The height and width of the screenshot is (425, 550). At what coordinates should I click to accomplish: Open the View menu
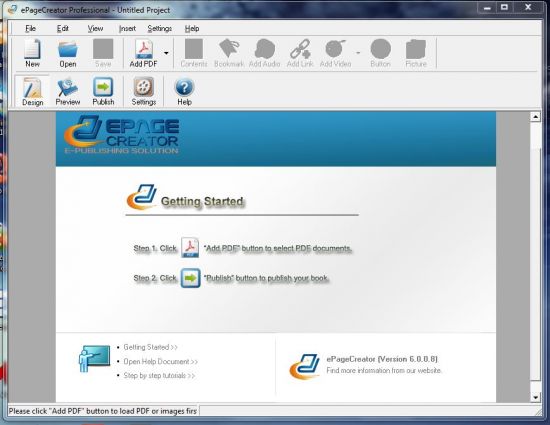[95, 28]
